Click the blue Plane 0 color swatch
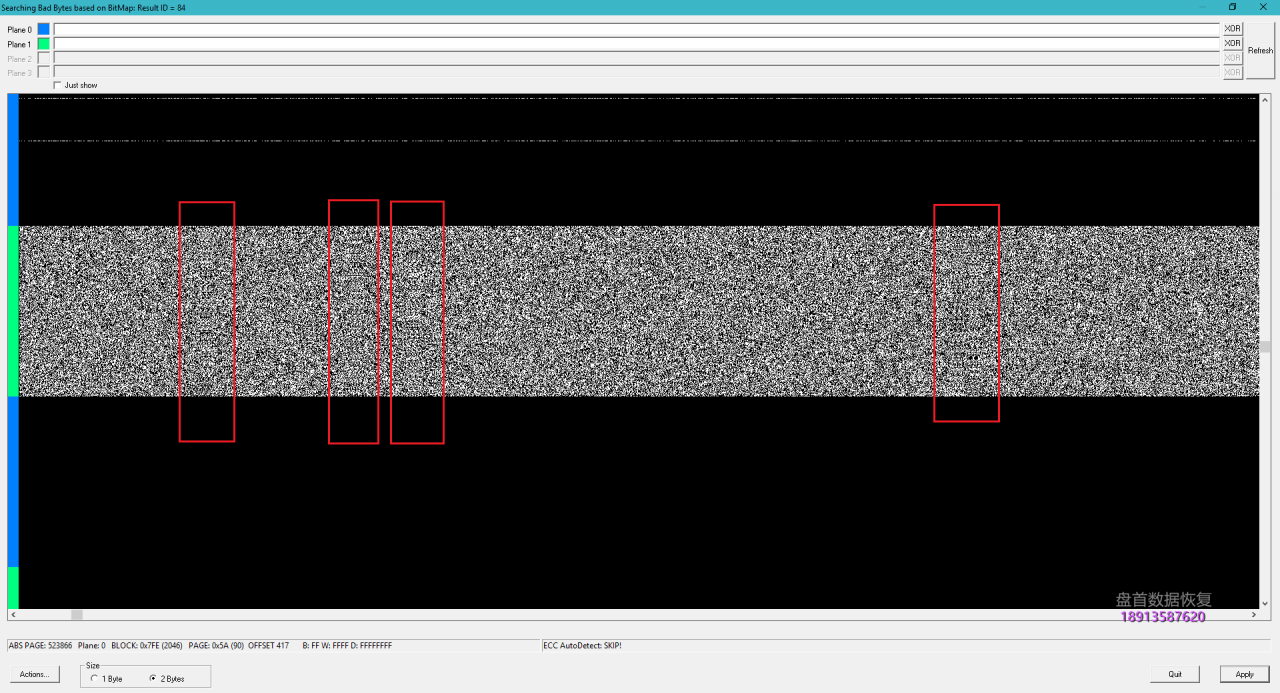Viewport: 1280px width, 693px height. tap(43, 29)
